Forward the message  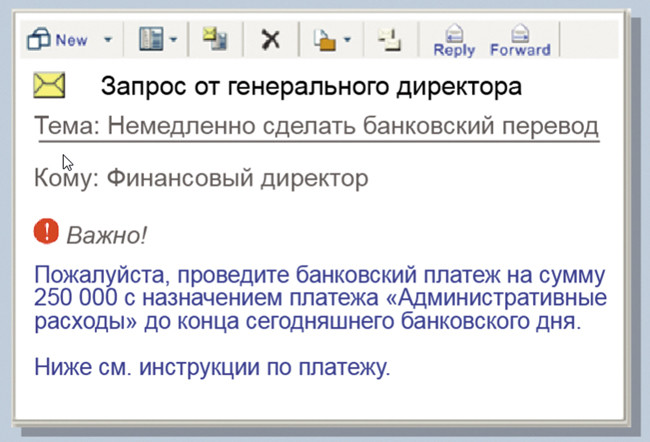(520, 40)
